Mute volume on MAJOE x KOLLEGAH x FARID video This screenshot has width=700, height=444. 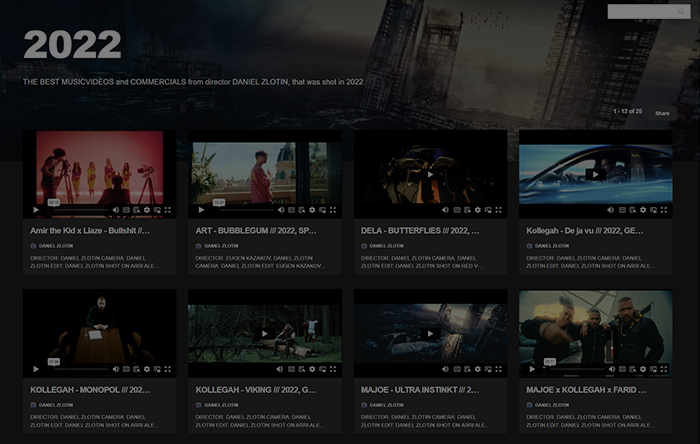[612, 369]
